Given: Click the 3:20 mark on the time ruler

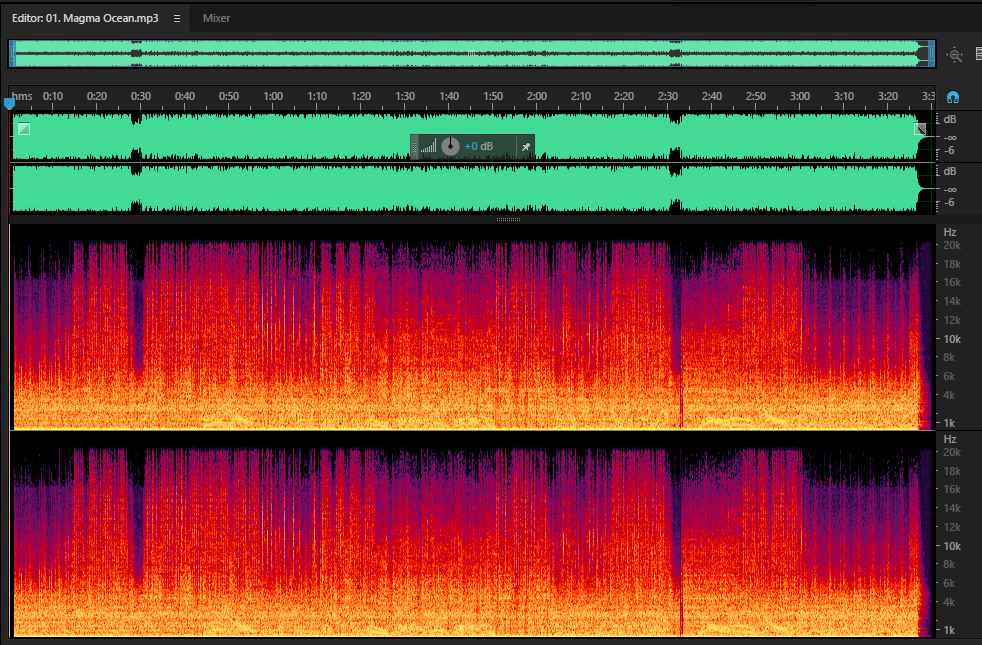Looking at the screenshot, I should coord(888,96).
